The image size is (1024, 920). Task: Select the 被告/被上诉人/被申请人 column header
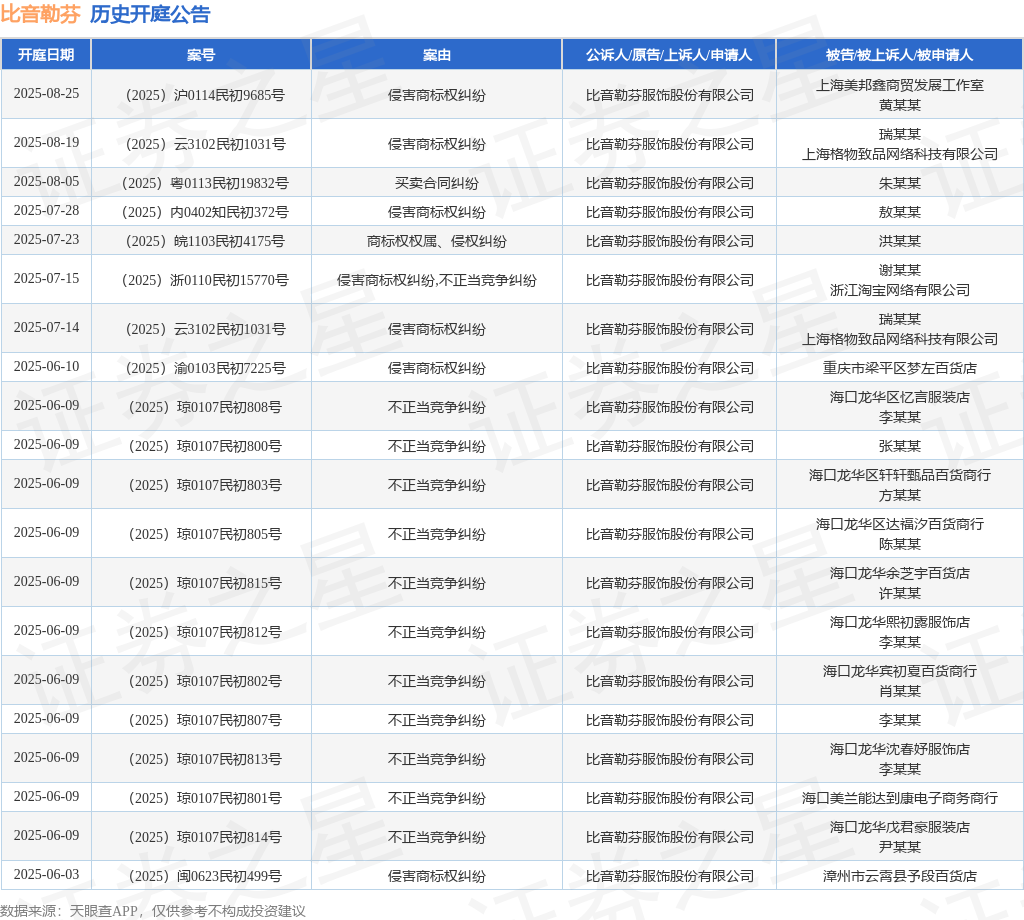coord(899,55)
